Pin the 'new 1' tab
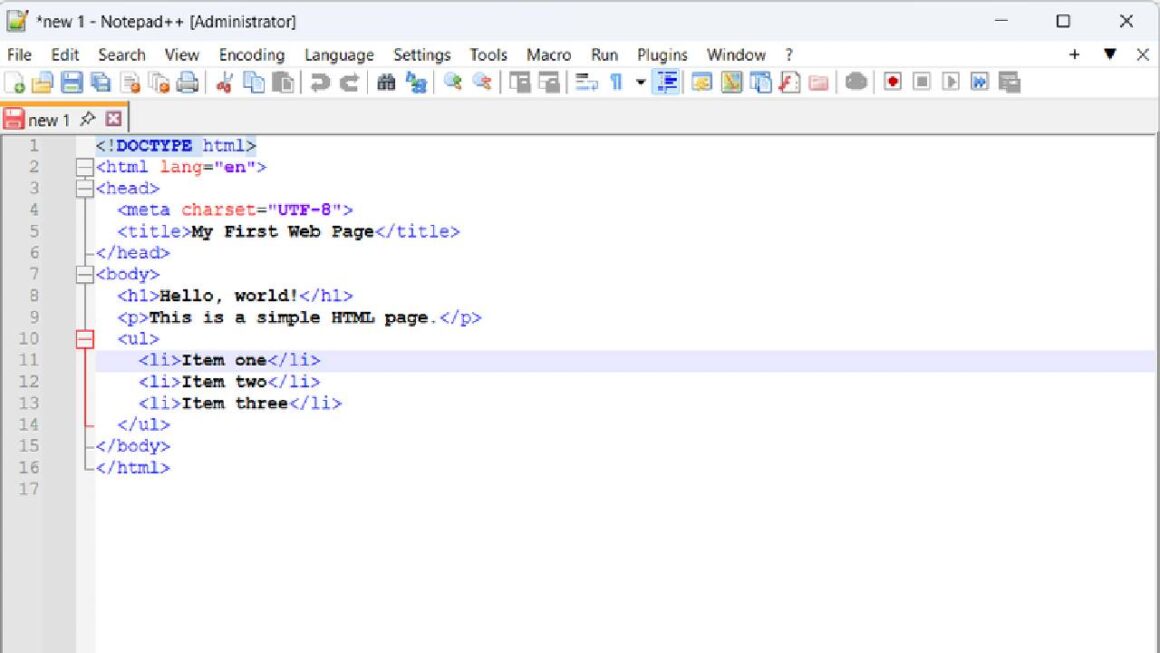This screenshot has height=653, width=1160. [88, 118]
